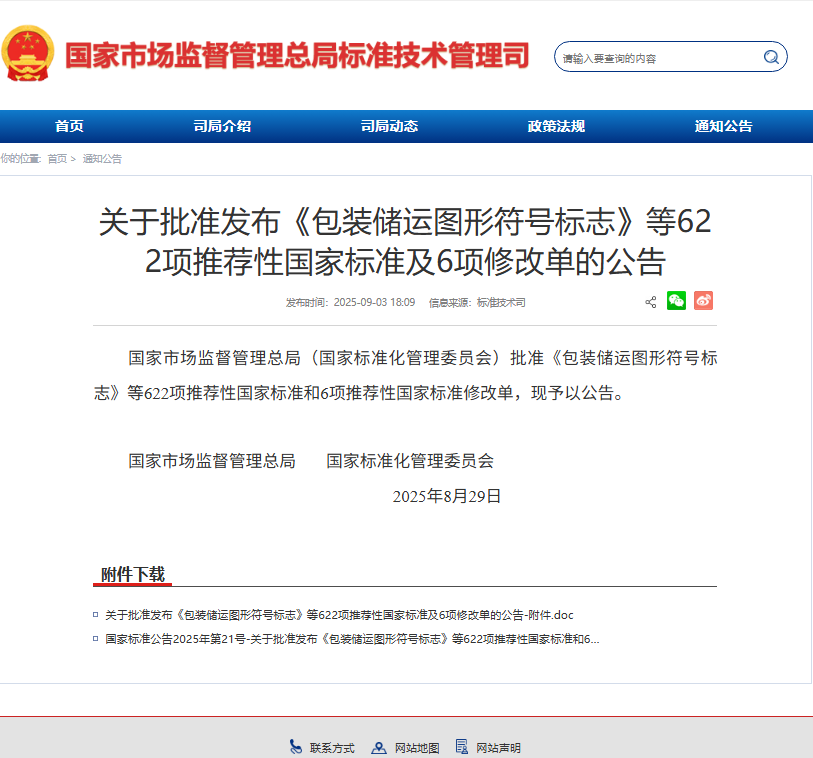Viewport: 813px width, 758px height.
Task: Download the 公告-附件.doc attachment
Action: [x=339, y=614]
